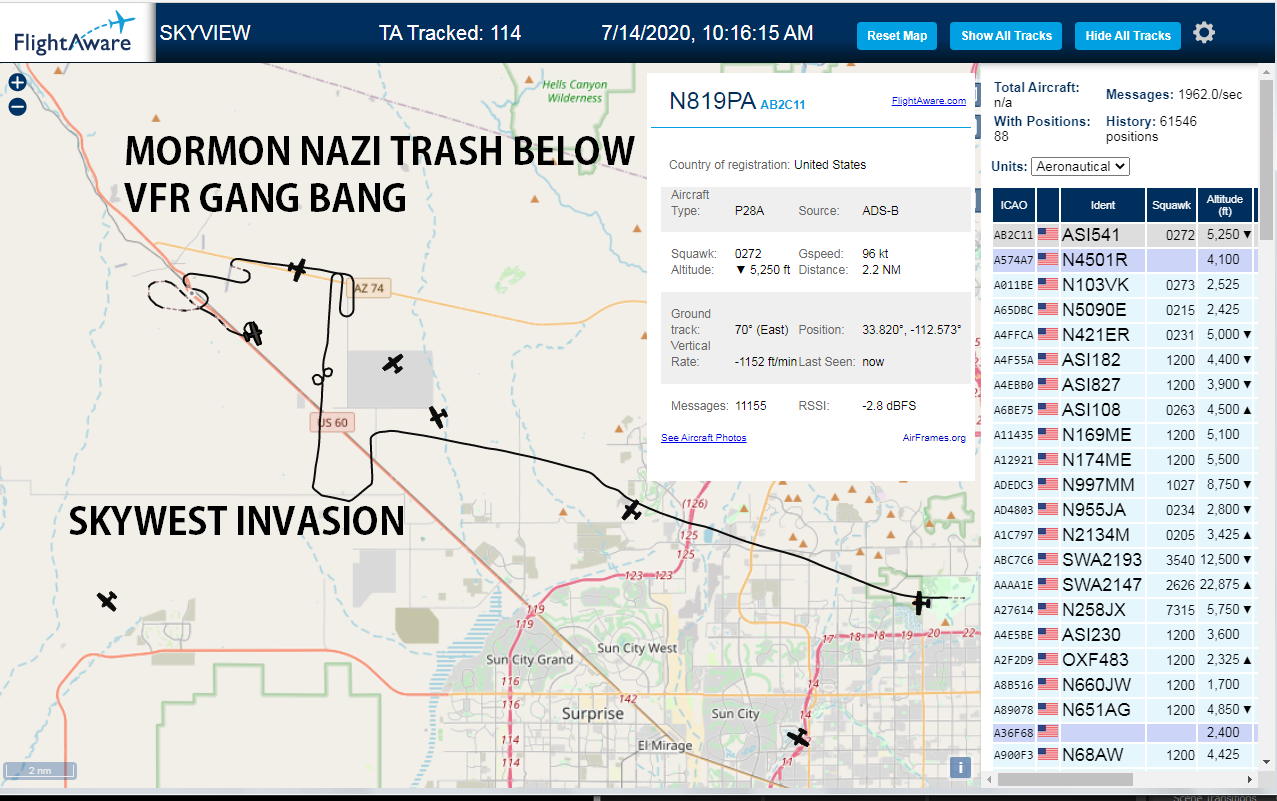Image resolution: width=1277 pixels, height=801 pixels.
Task: Select the ASI182 aircraft row
Action: (1123, 359)
